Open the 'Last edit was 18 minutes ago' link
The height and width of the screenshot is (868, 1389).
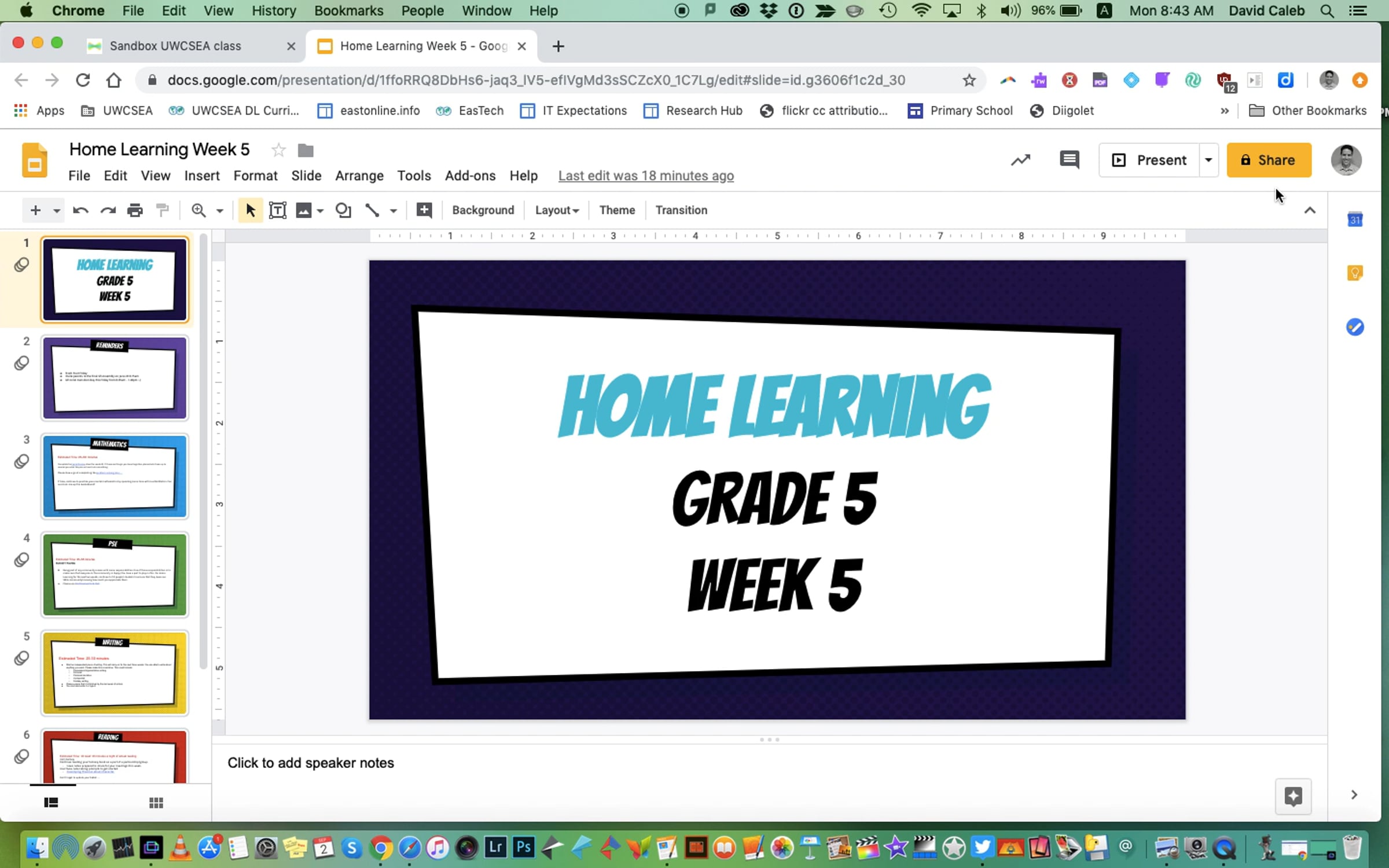(645, 175)
